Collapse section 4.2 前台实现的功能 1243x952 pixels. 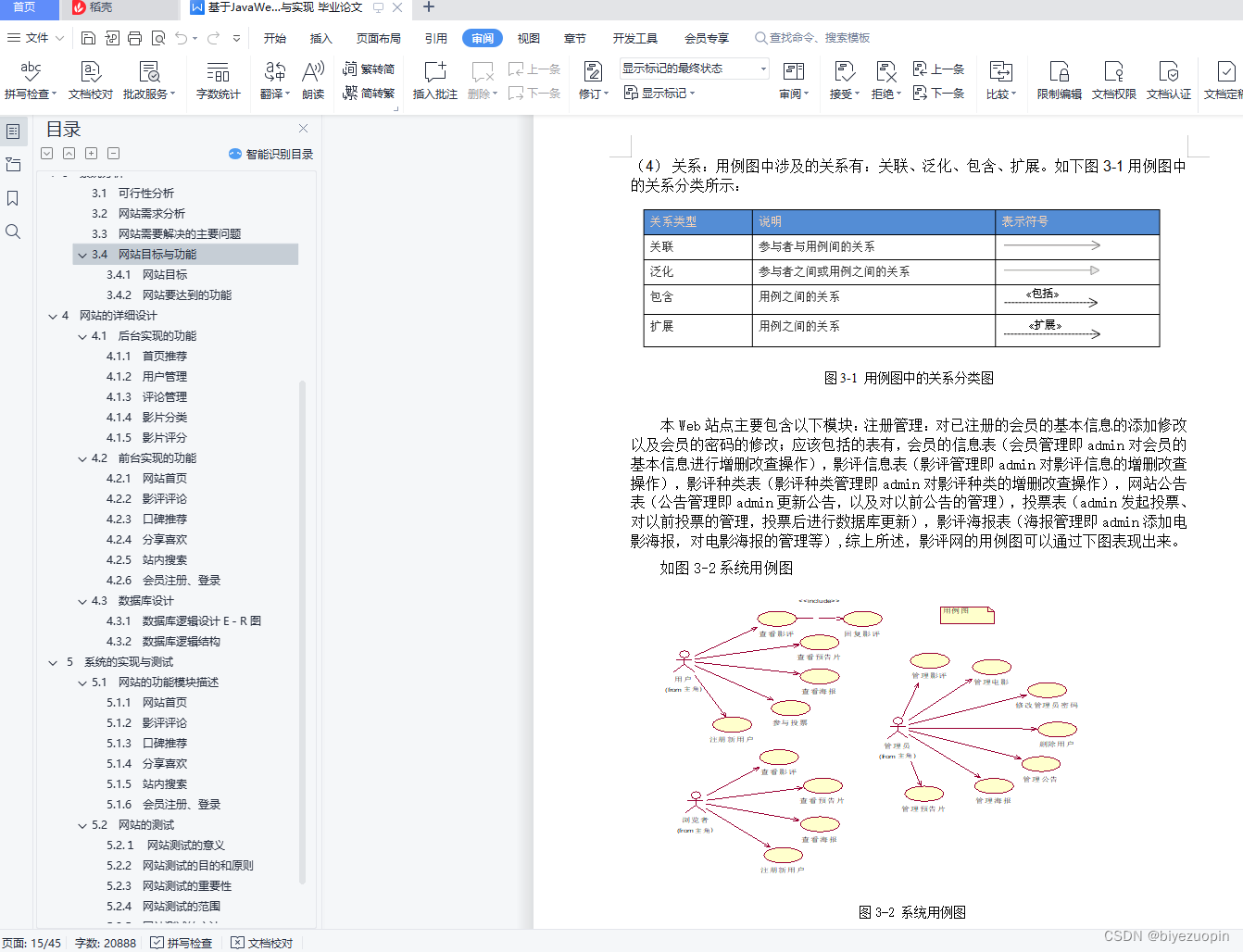tap(82, 458)
